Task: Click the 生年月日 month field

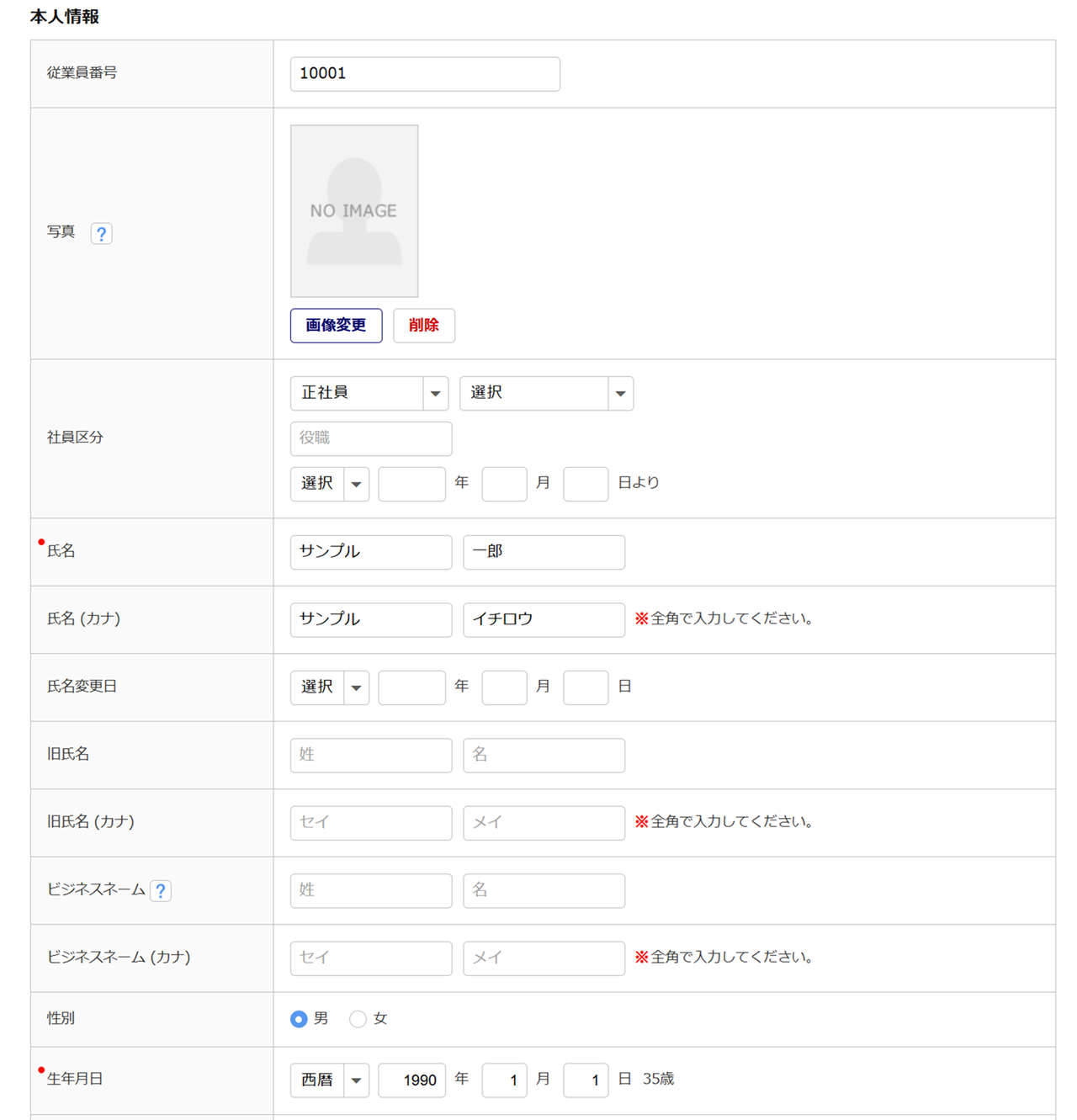Action: click(504, 1080)
